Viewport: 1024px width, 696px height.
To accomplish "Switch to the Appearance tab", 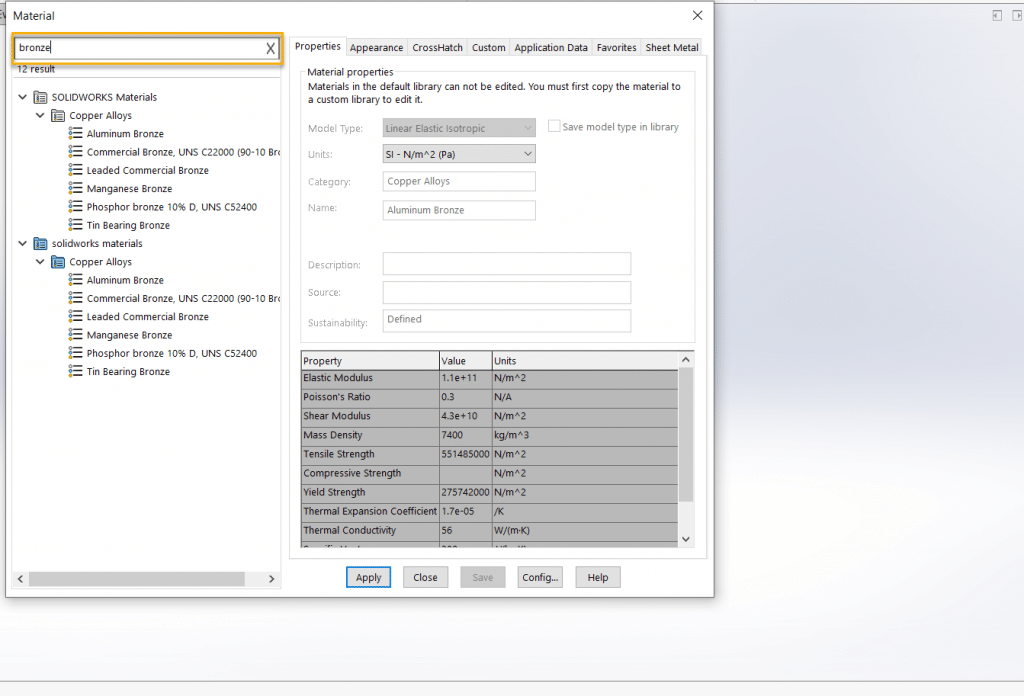I will point(376,48).
